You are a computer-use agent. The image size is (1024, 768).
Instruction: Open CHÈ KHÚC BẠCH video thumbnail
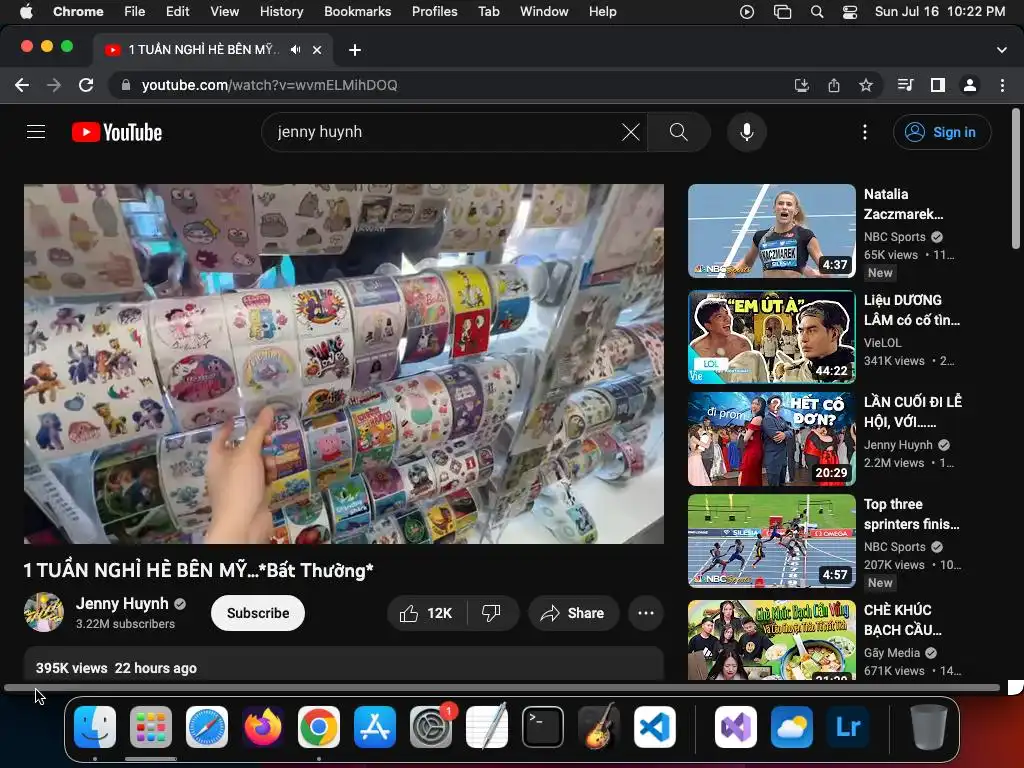pyautogui.click(x=771, y=641)
